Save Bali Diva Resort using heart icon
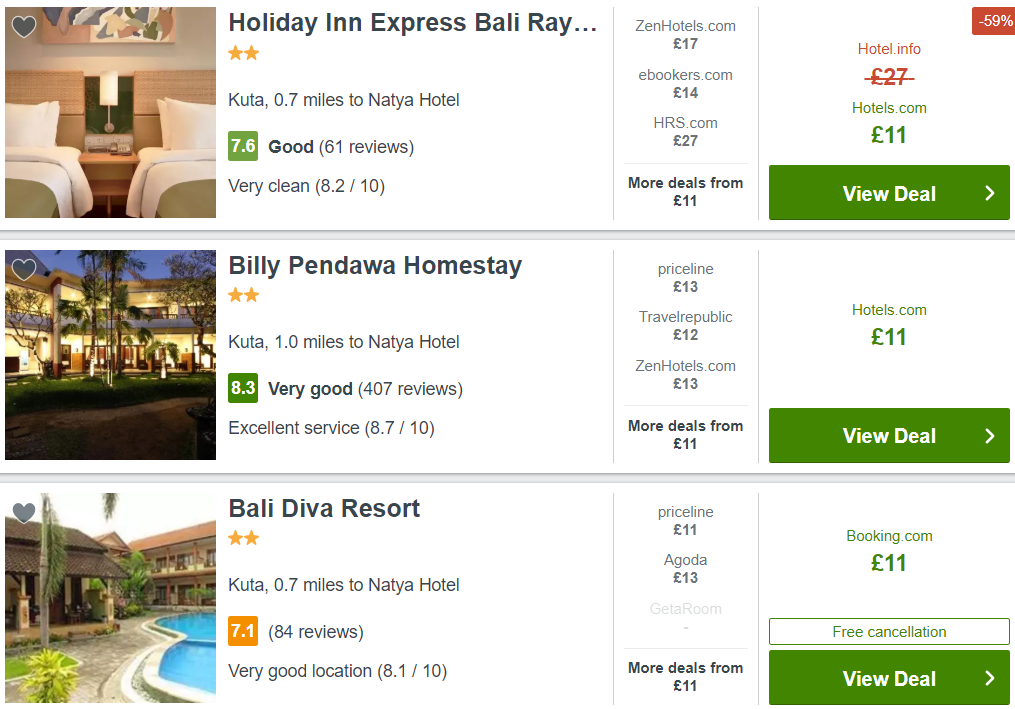Viewport: 1015px width, 709px height. click(24, 513)
